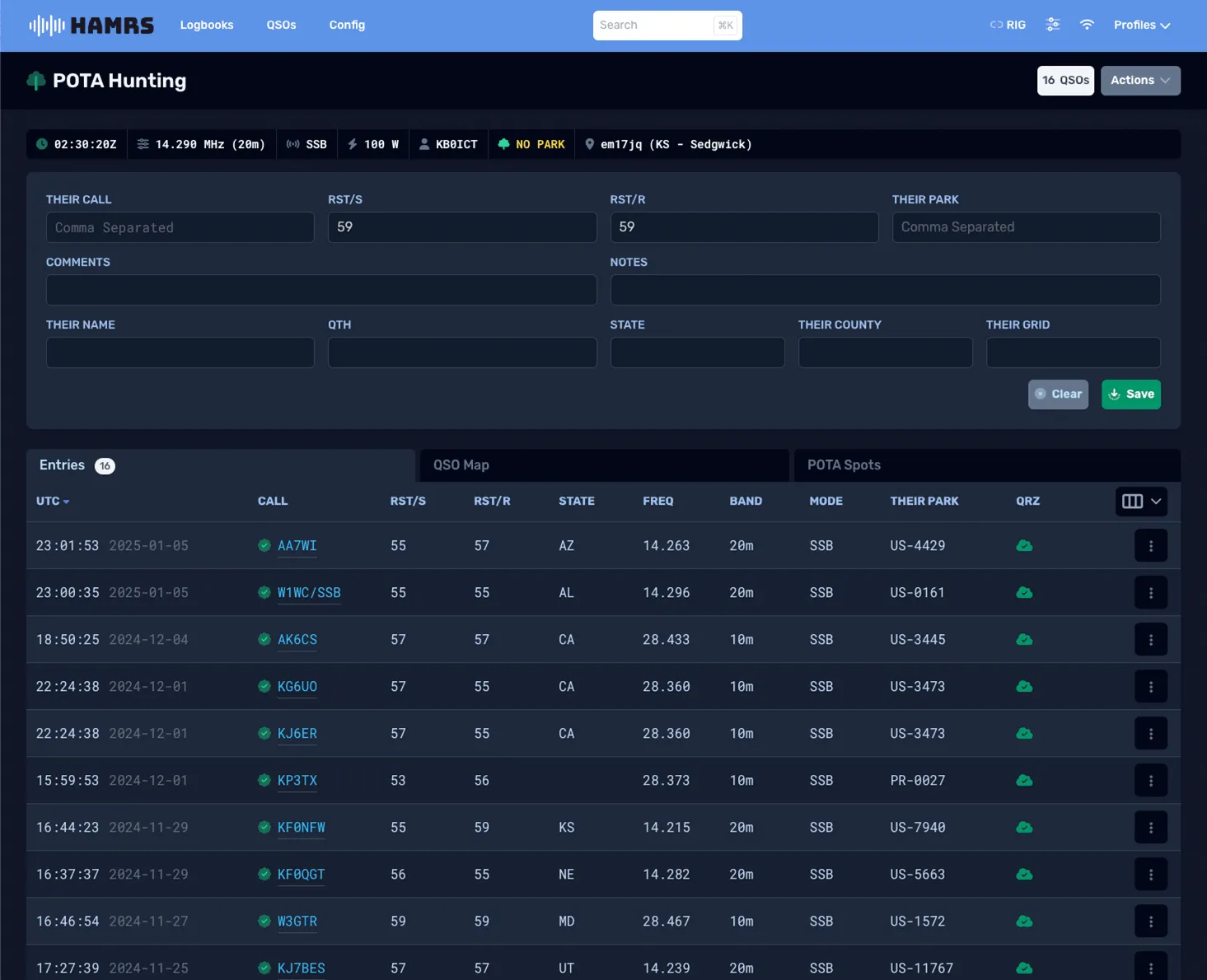Click the QRZ cloud icon for AK6CS
1207x980 pixels.
1024,639
